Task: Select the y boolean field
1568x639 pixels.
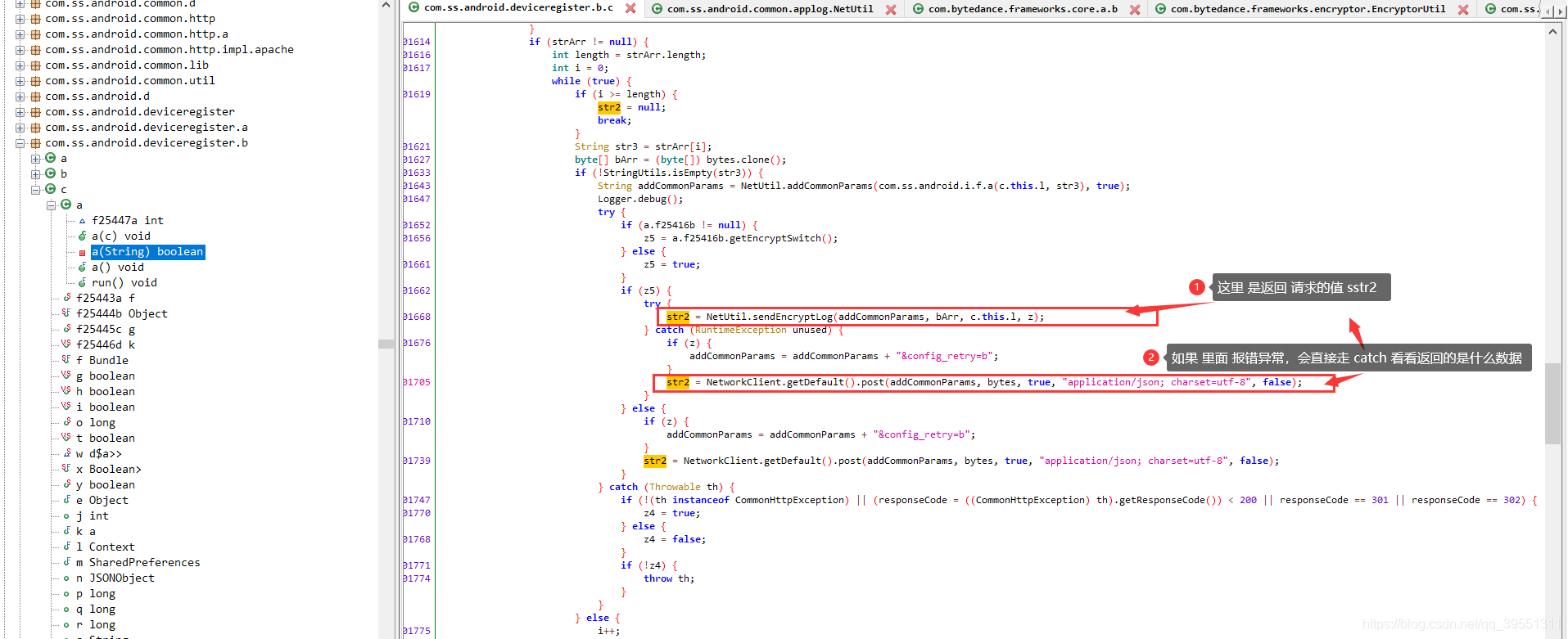Action: [x=106, y=485]
